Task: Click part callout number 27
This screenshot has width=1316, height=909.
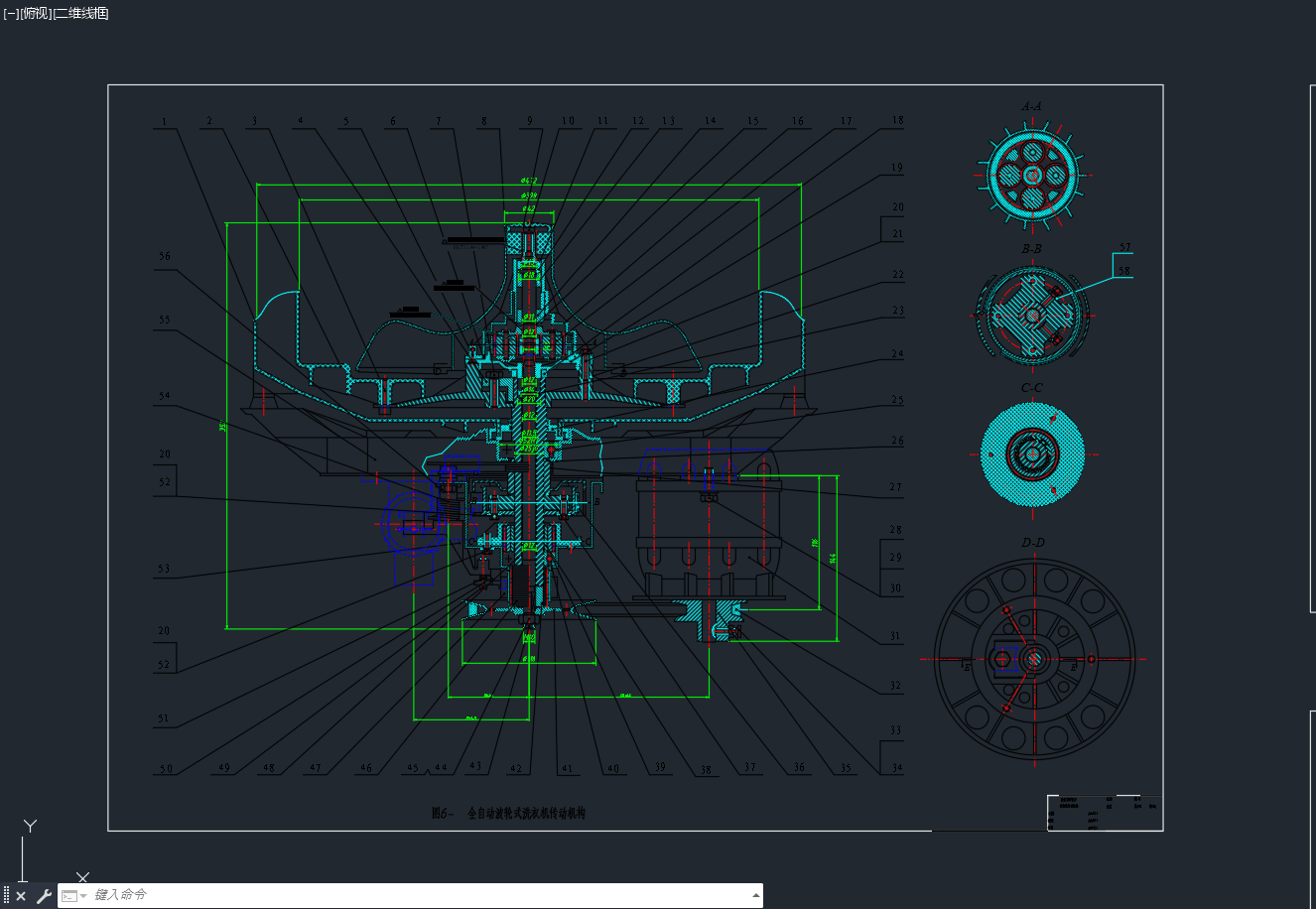Action: [896, 487]
